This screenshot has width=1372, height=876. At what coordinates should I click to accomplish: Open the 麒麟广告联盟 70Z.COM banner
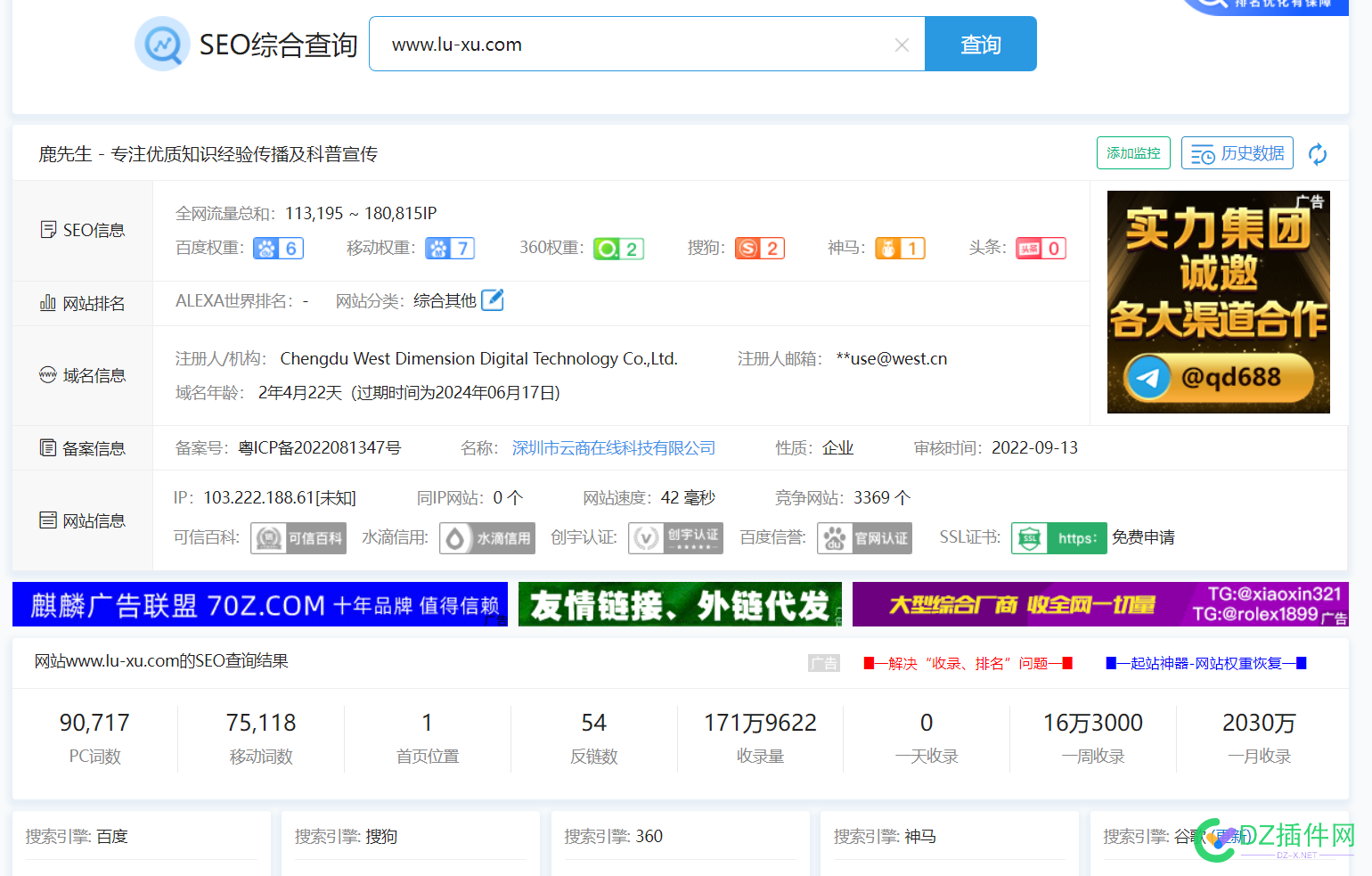260,604
